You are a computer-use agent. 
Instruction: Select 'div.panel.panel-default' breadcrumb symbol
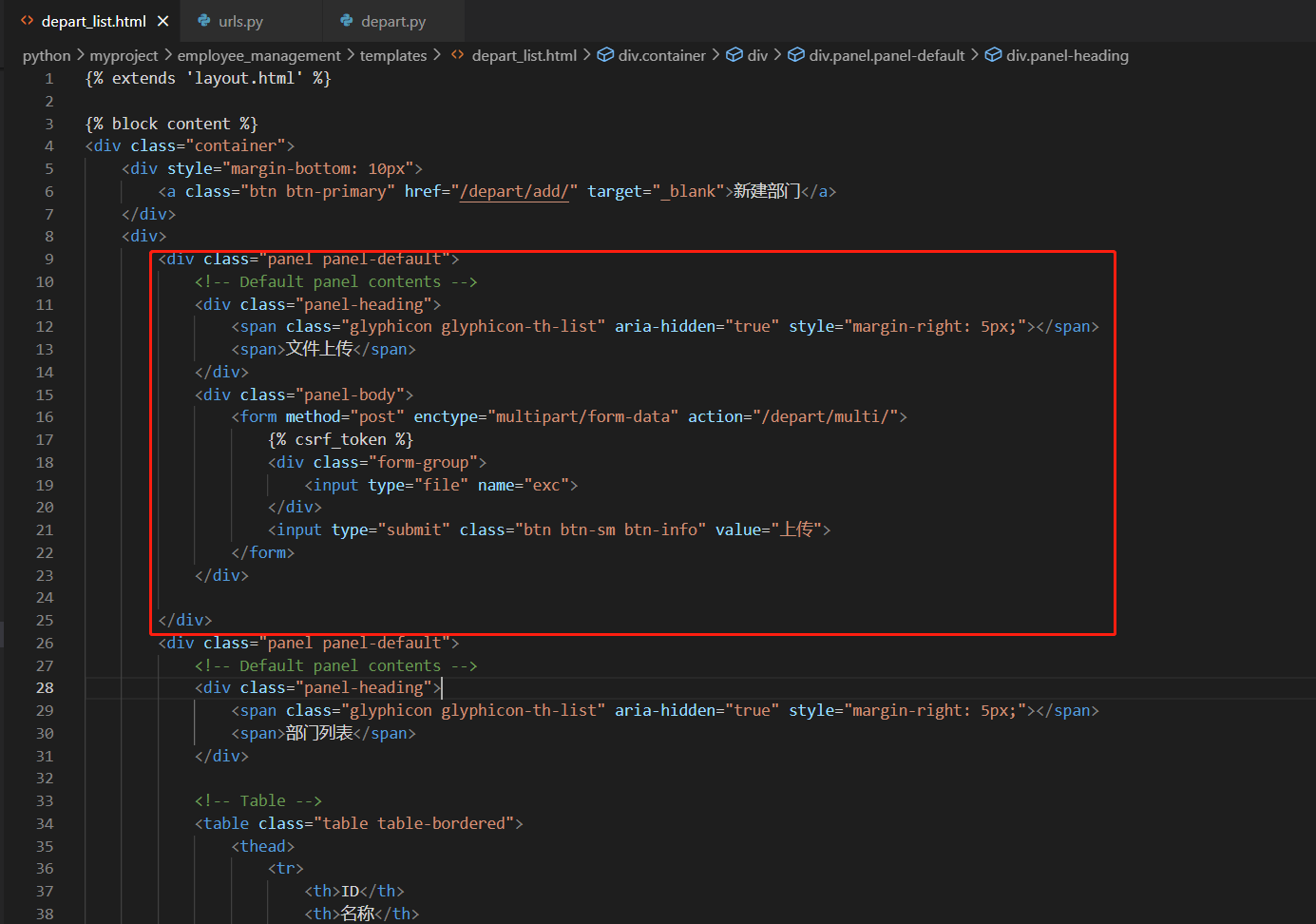pos(887,55)
